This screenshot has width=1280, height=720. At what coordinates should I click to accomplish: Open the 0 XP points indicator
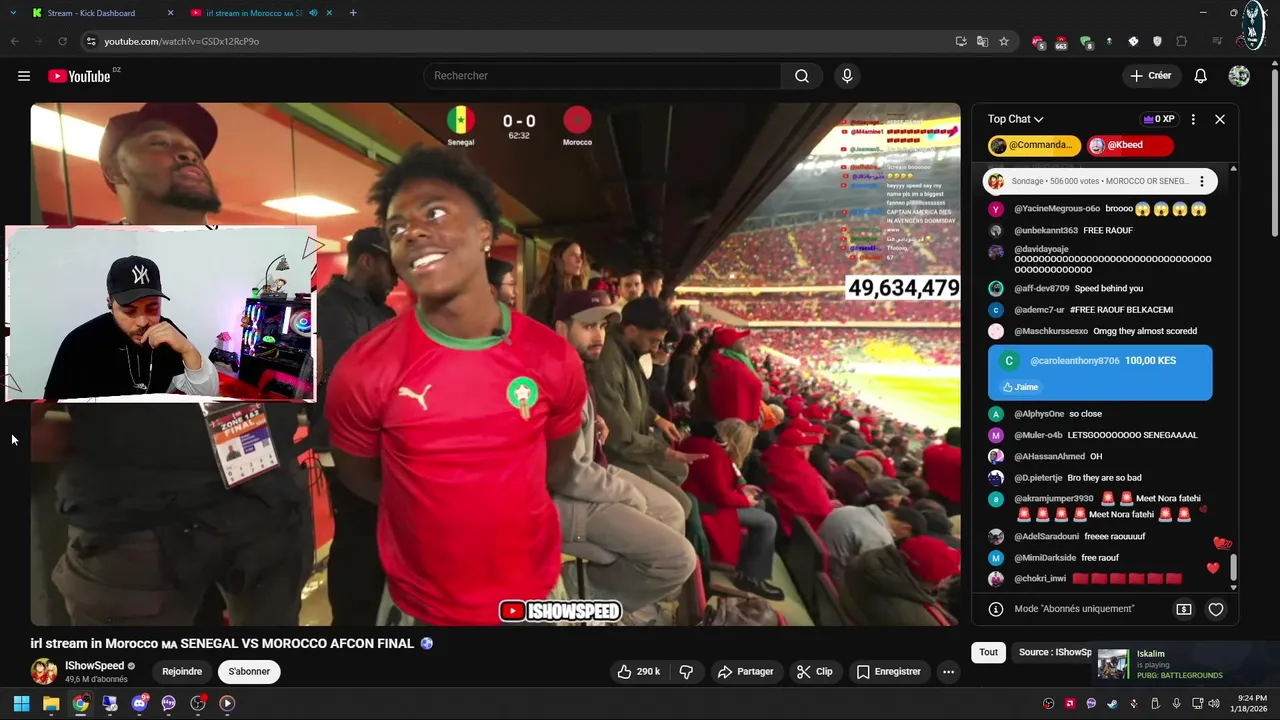pyautogui.click(x=1159, y=119)
